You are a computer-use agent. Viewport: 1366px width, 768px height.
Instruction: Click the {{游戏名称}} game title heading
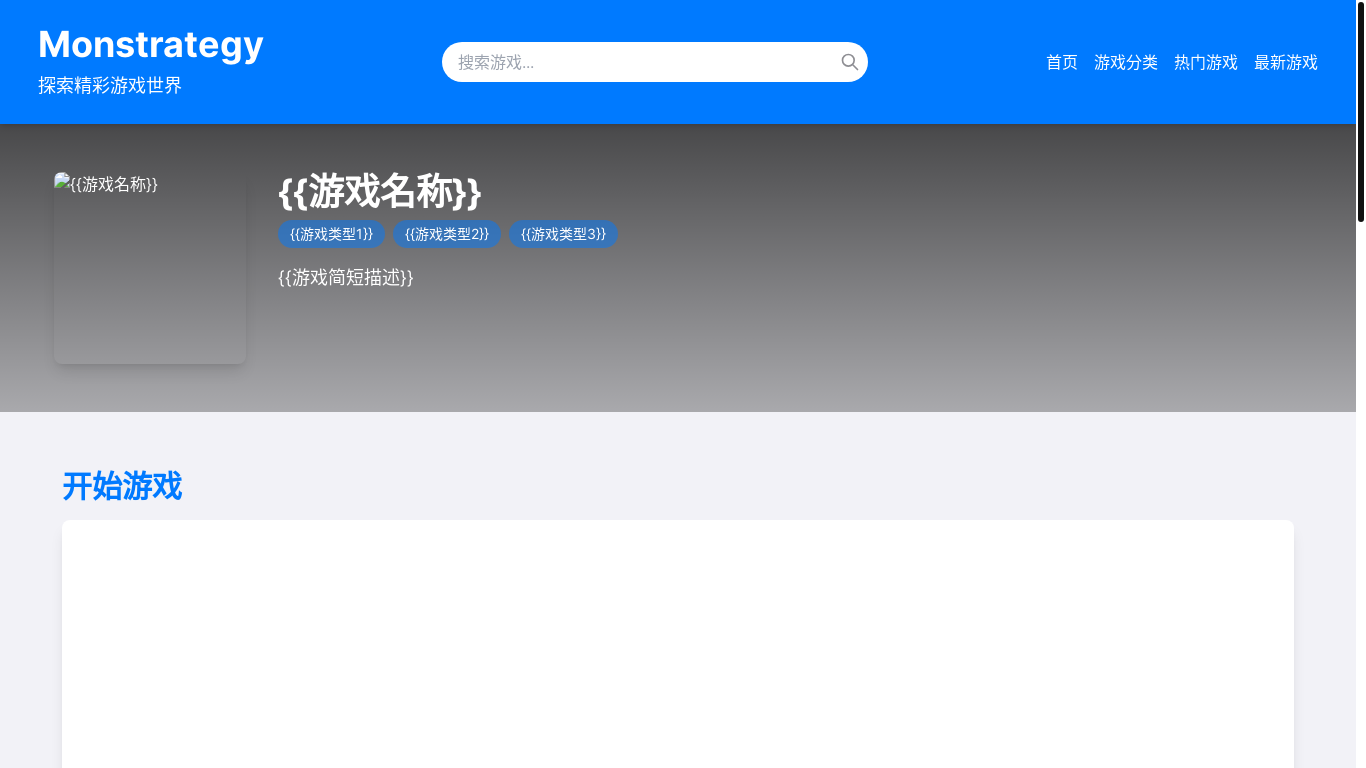point(380,190)
